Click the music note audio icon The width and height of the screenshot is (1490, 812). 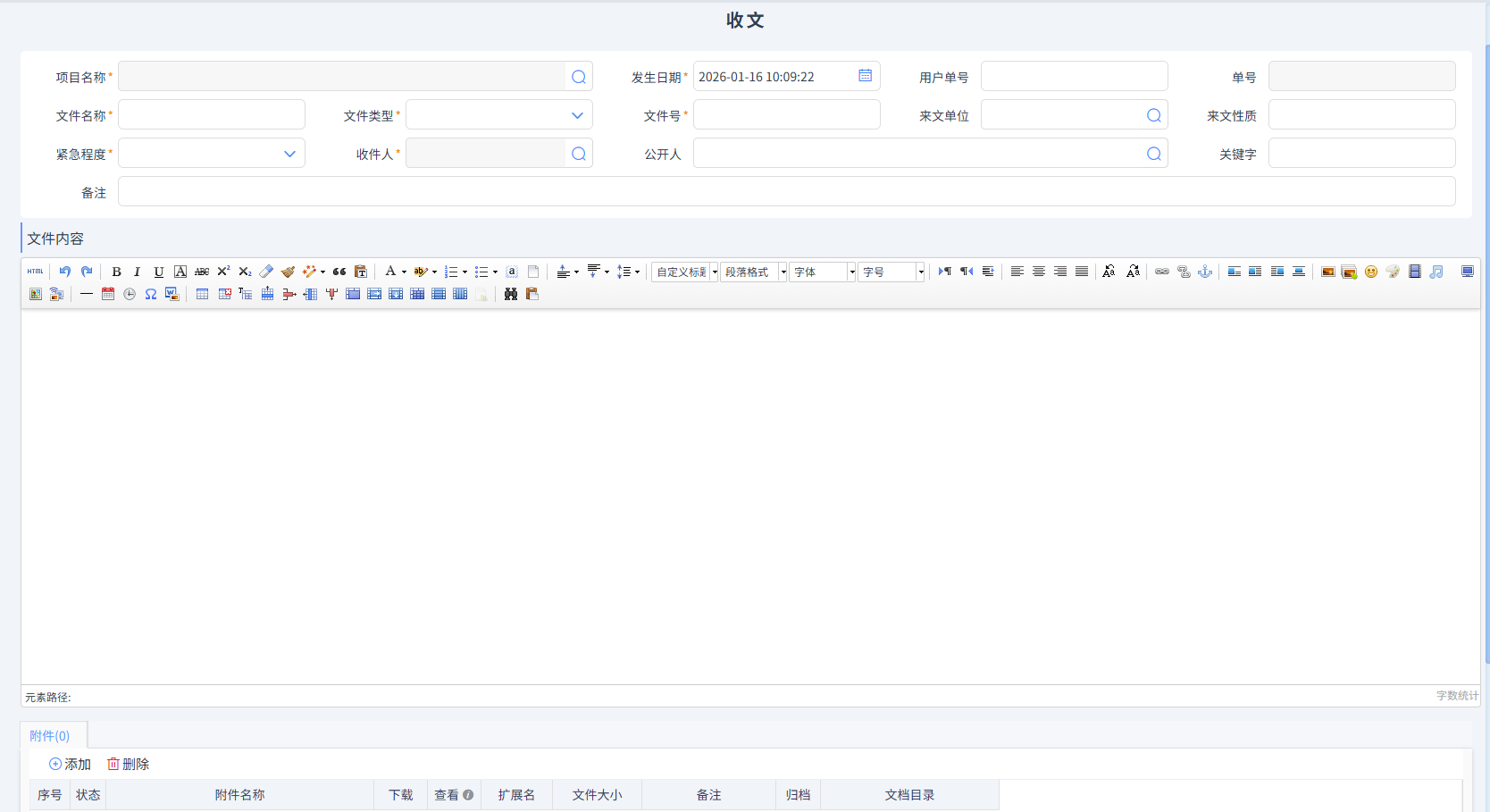[1436, 272]
